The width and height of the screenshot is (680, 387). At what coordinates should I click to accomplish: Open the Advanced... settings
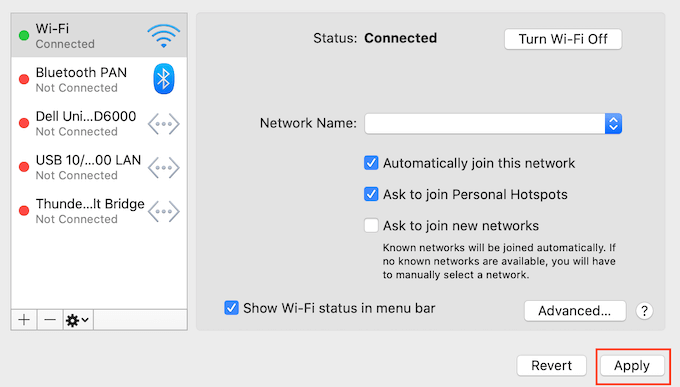click(x=575, y=311)
